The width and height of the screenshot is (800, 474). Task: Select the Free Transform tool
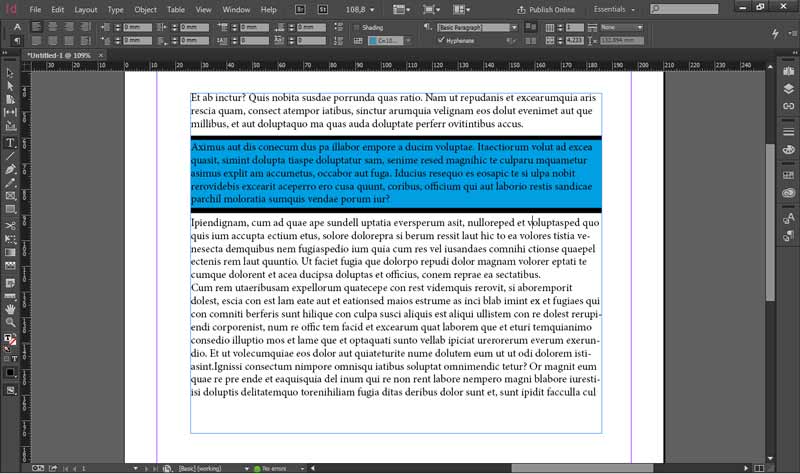coord(10,239)
